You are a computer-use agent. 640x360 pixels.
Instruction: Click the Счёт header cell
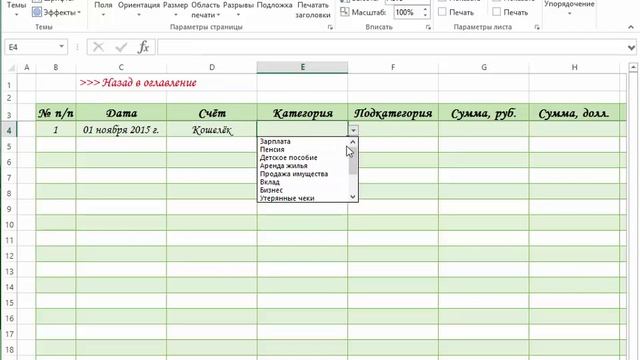(212, 113)
